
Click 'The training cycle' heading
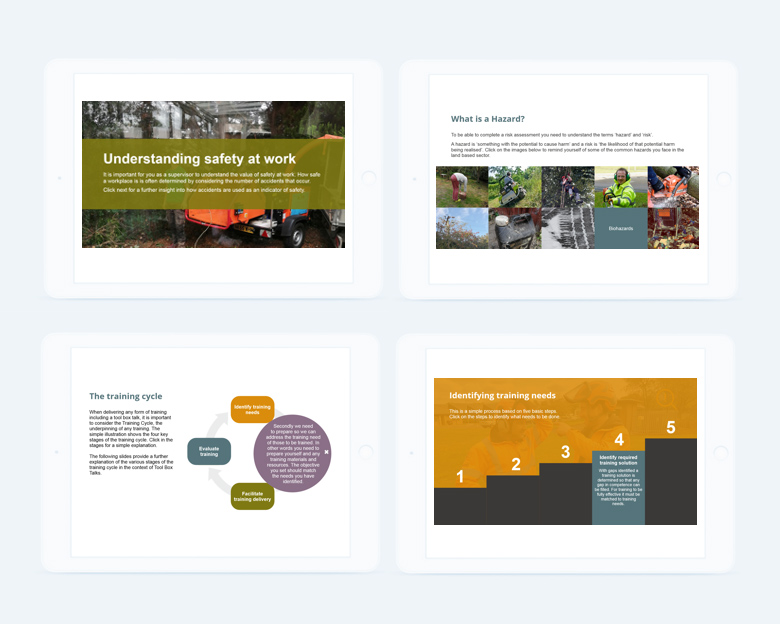click(x=125, y=396)
